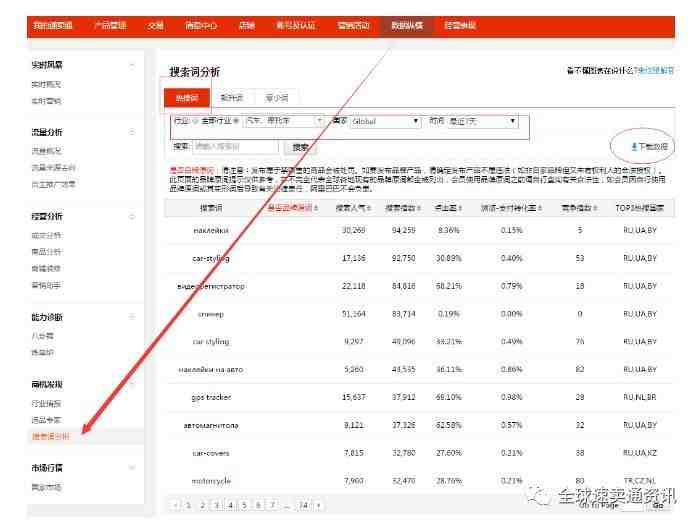Click the search word наклейки
This screenshot has width=699, height=526.
pyautogui.click(x=211, y=230)
